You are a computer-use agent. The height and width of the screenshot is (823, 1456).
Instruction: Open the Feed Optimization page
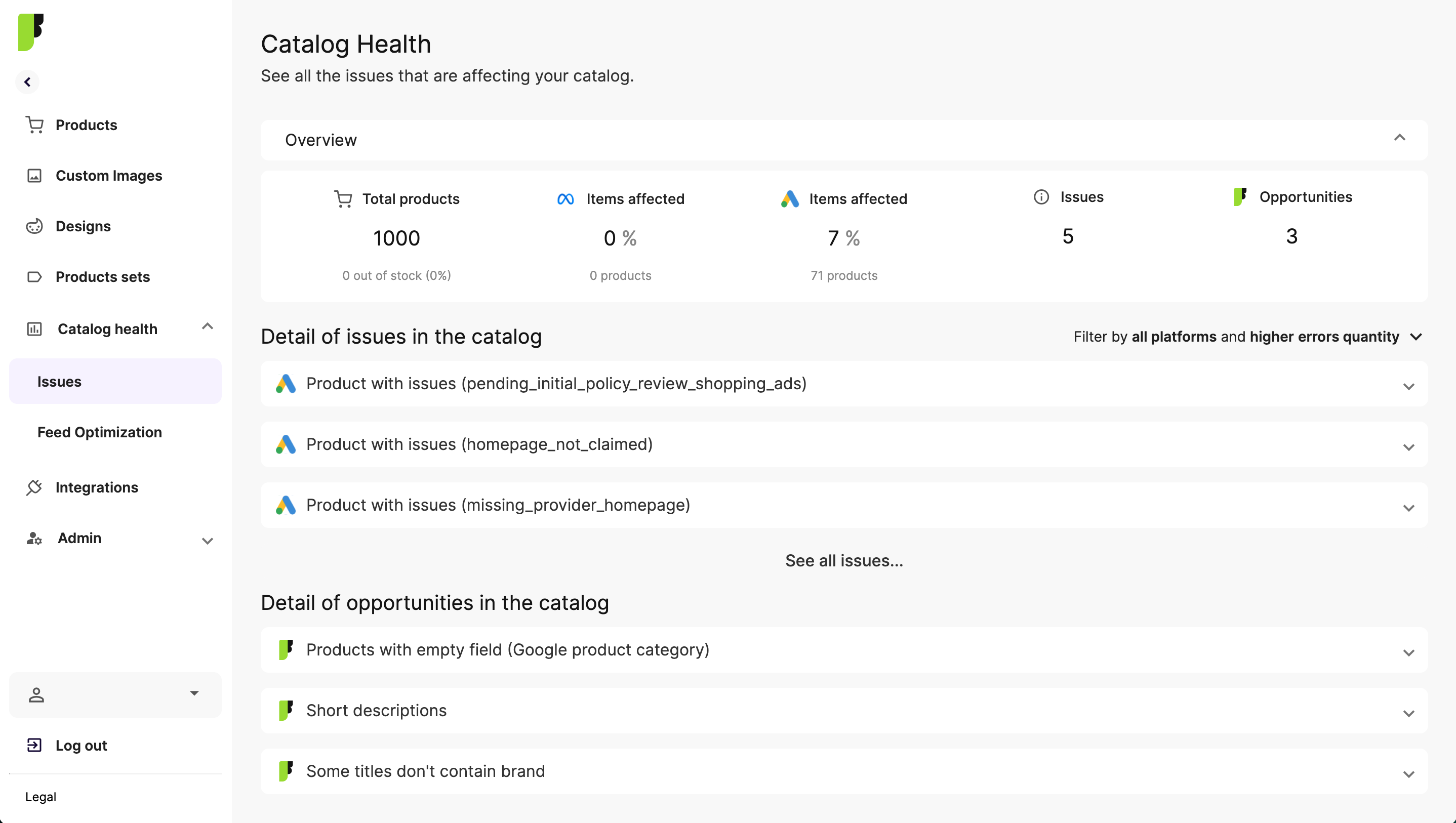[x=99, y=432]
